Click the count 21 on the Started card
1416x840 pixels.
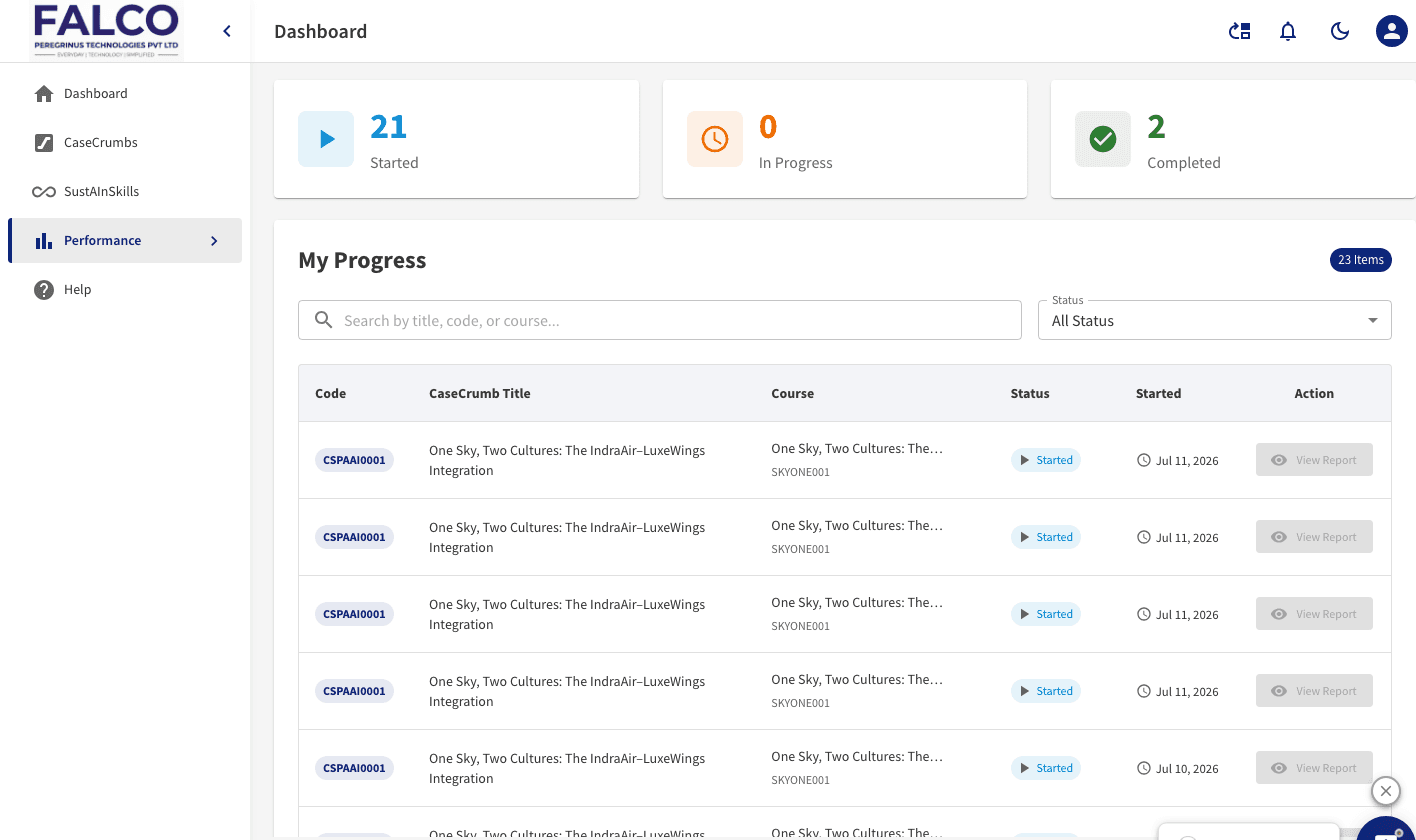tap(388, 127)
